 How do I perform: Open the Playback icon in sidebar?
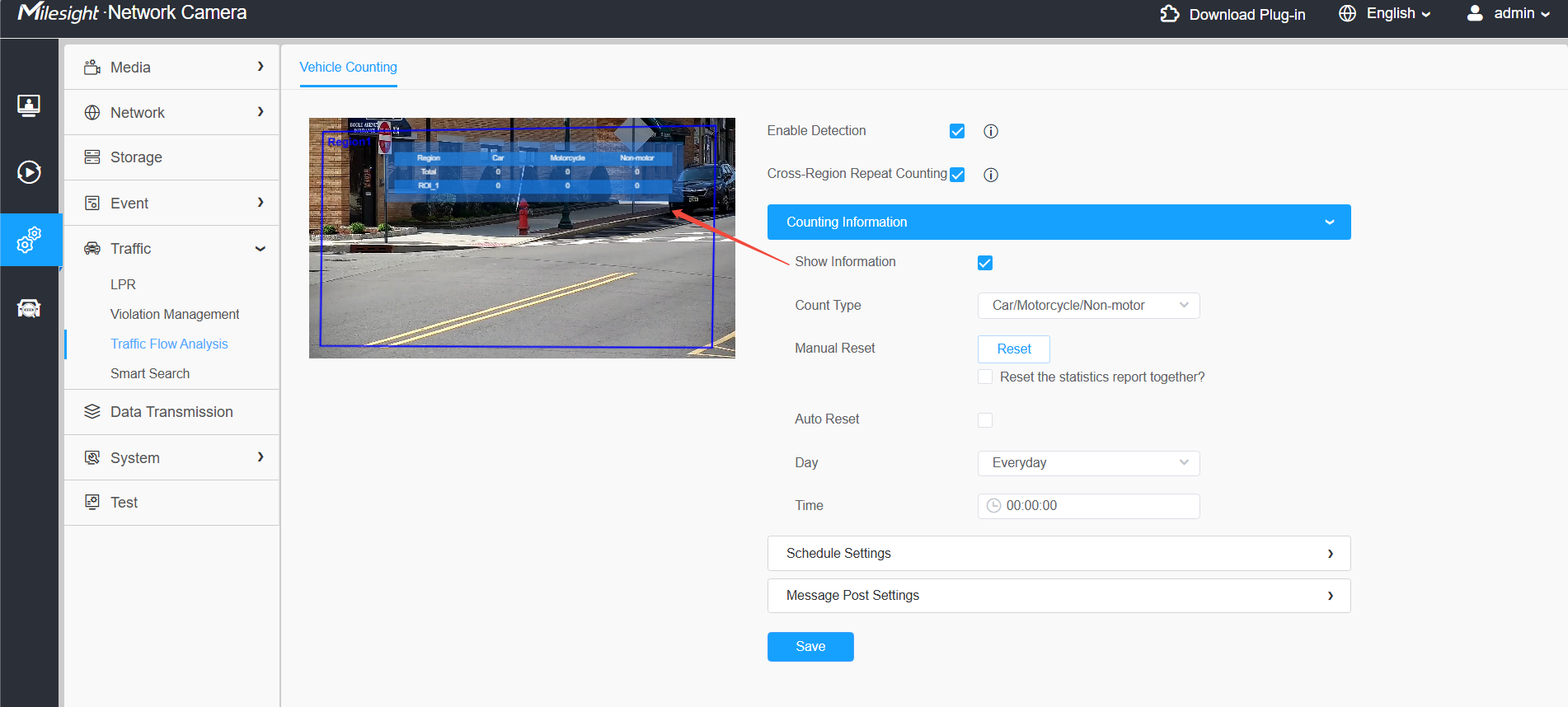(29, 172)
